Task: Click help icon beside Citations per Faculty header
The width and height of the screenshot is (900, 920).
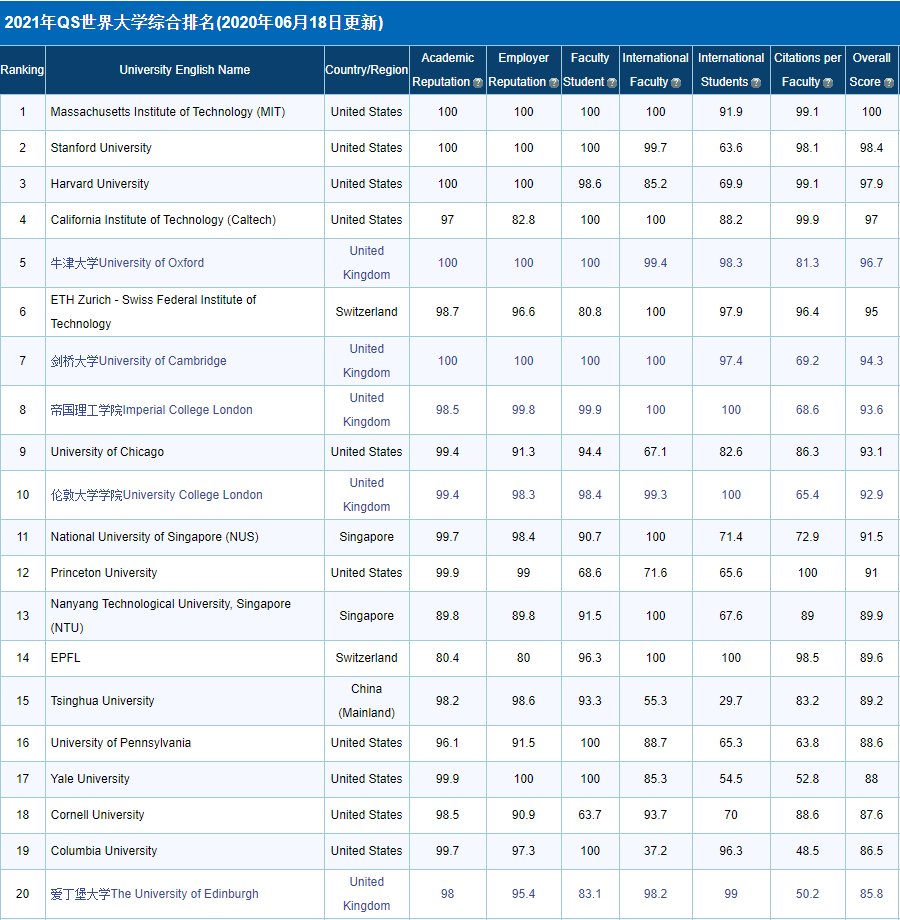Action: [828, 83]
